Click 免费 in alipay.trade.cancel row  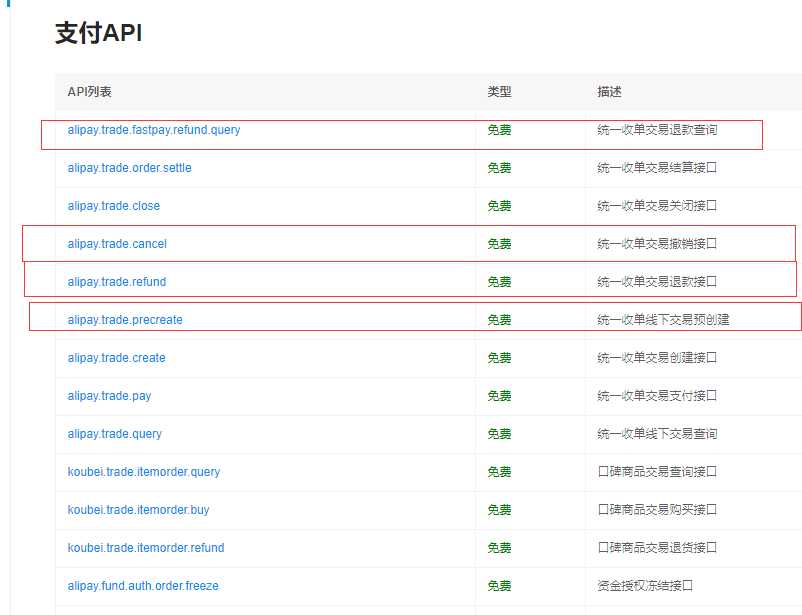pos(499,244)
